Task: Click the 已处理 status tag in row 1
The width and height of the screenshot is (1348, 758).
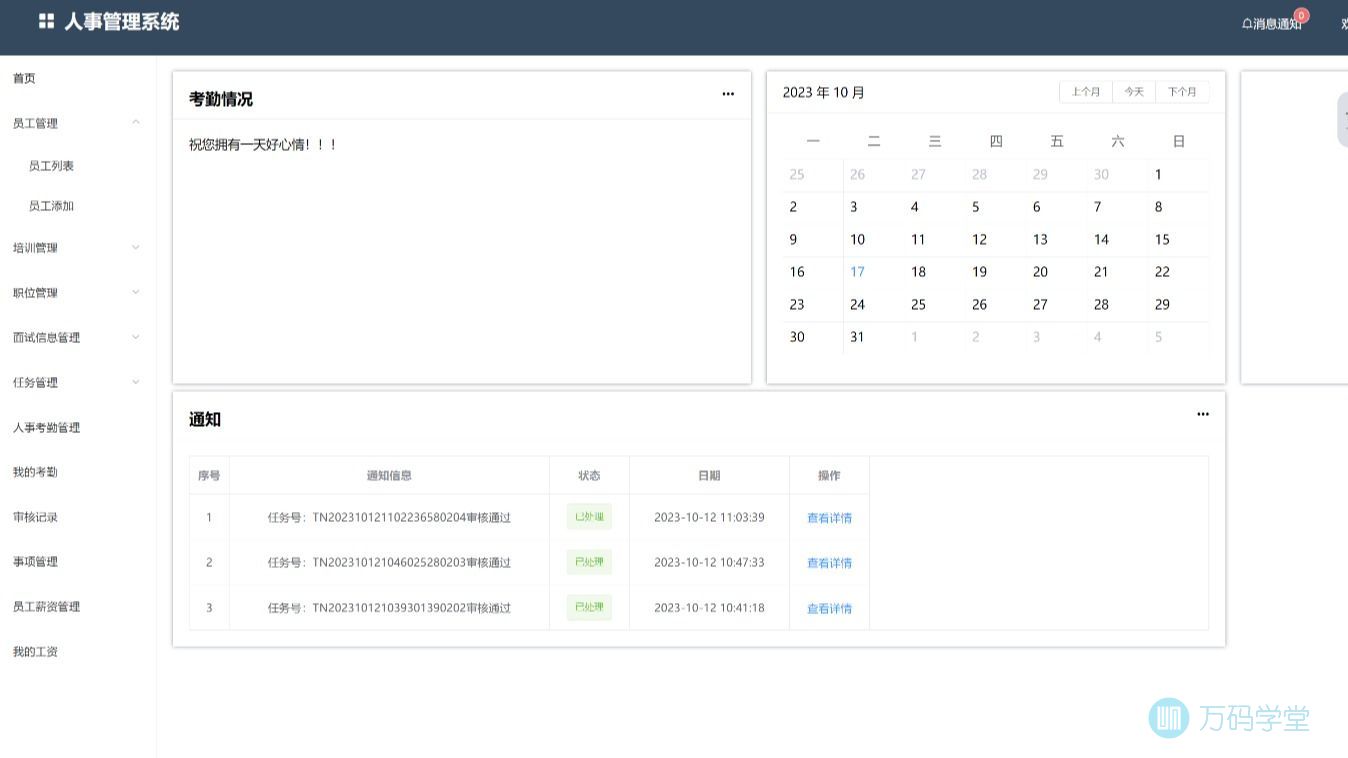Action: (x=589, y=517)
